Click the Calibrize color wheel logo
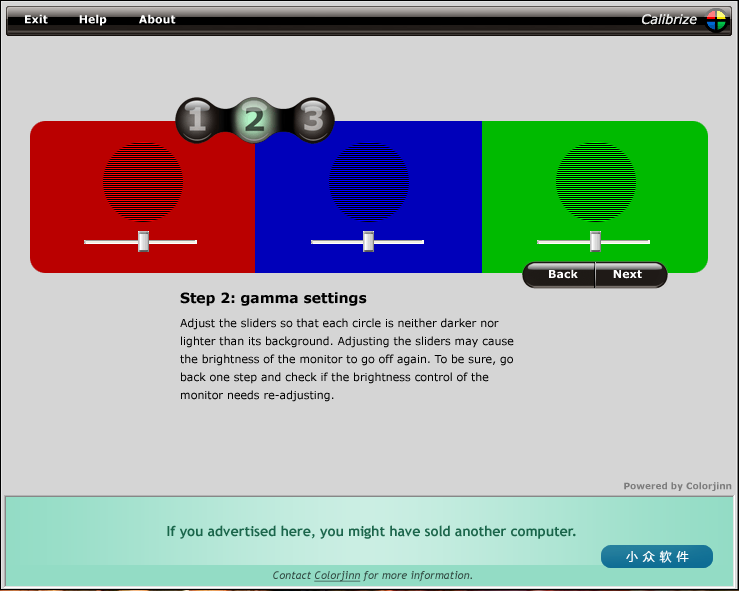The height and width of the screenshot is (591, 739). 716,20
